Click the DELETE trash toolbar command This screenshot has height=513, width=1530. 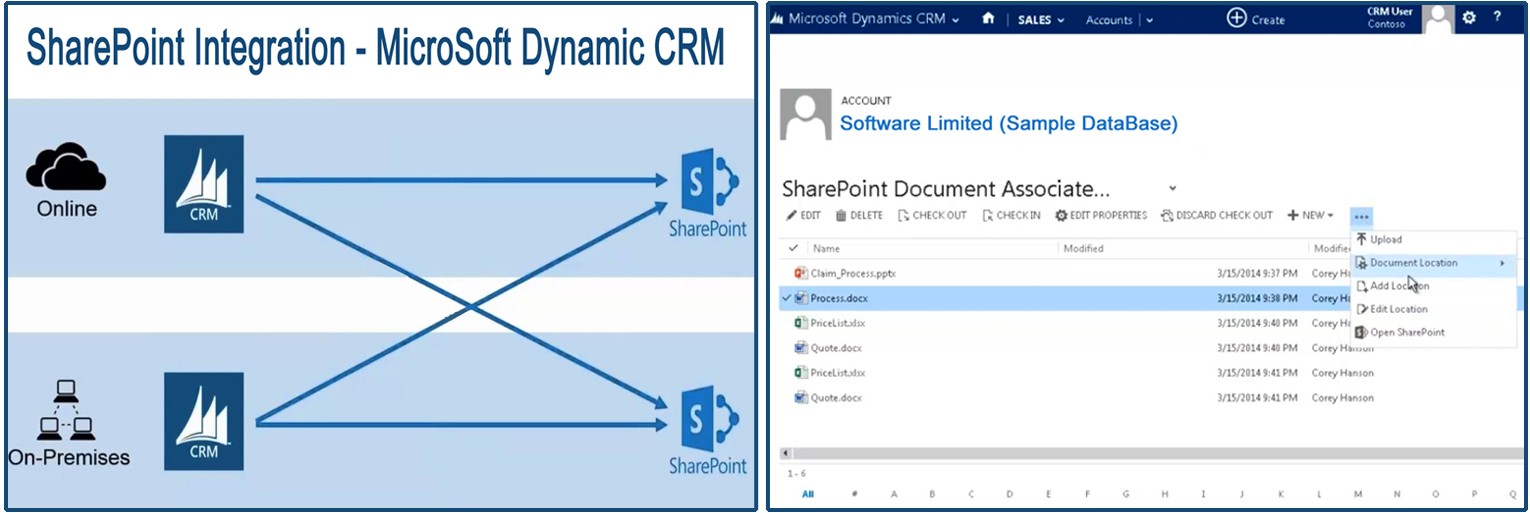coord(859,215)
